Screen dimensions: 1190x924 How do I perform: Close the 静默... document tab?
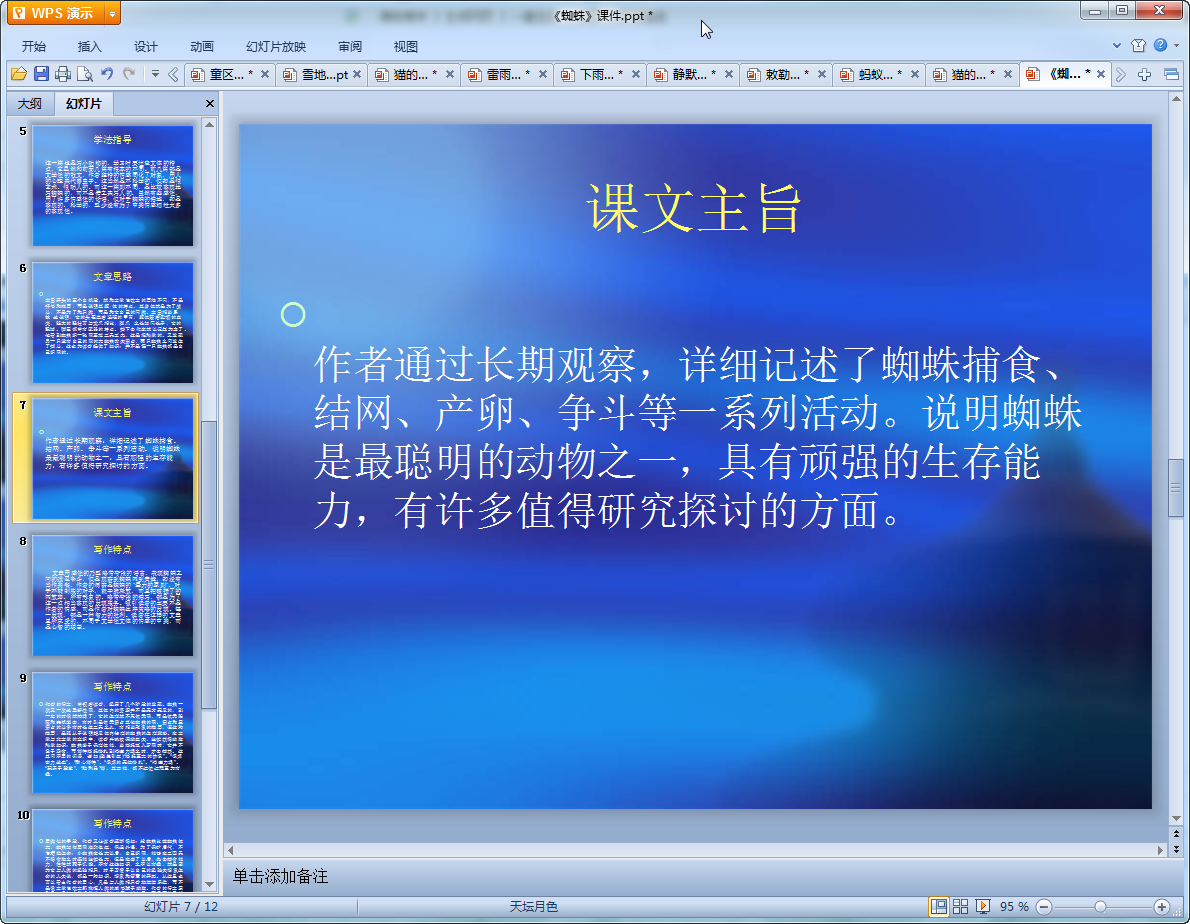click(729, 74)
